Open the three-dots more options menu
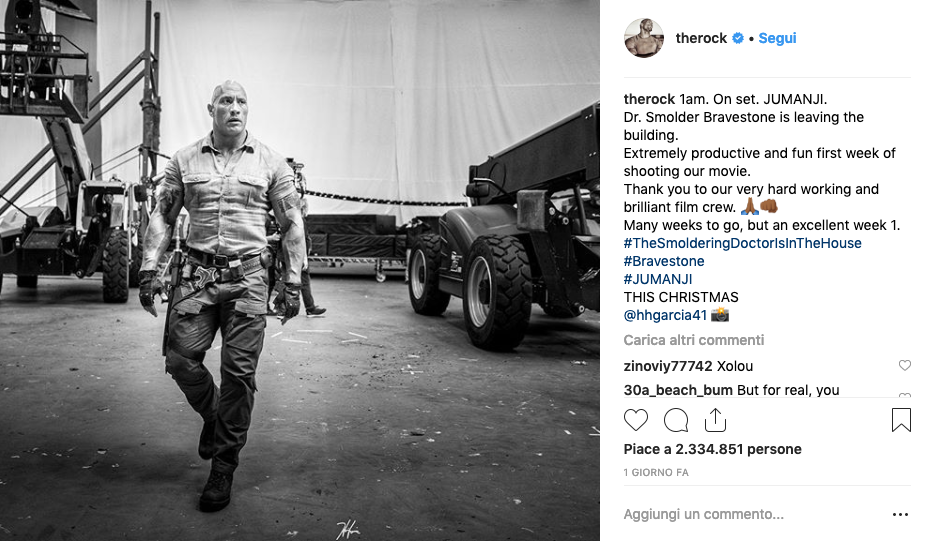 tap(900, 514)
